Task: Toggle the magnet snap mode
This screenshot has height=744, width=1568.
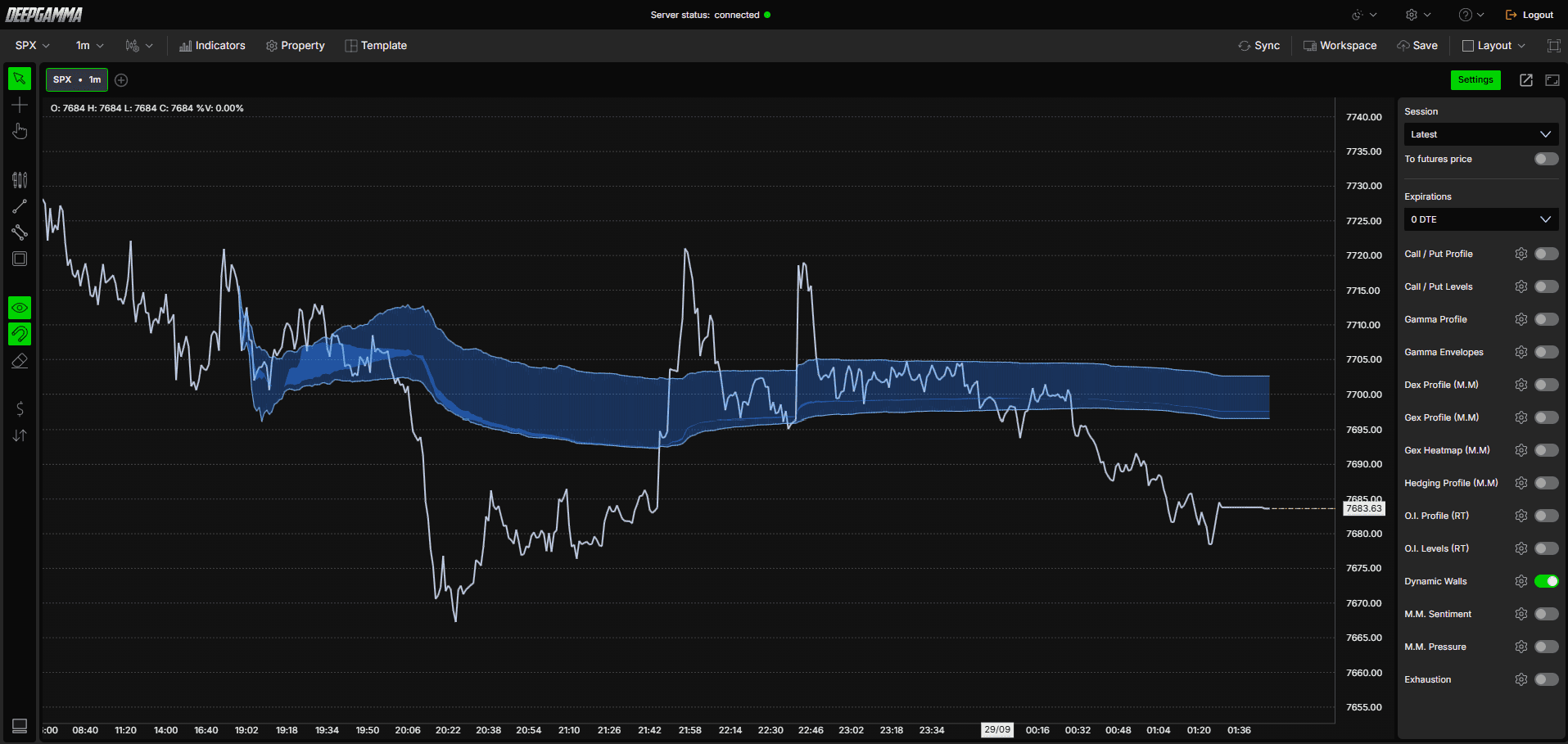Action: coord(20,334)
